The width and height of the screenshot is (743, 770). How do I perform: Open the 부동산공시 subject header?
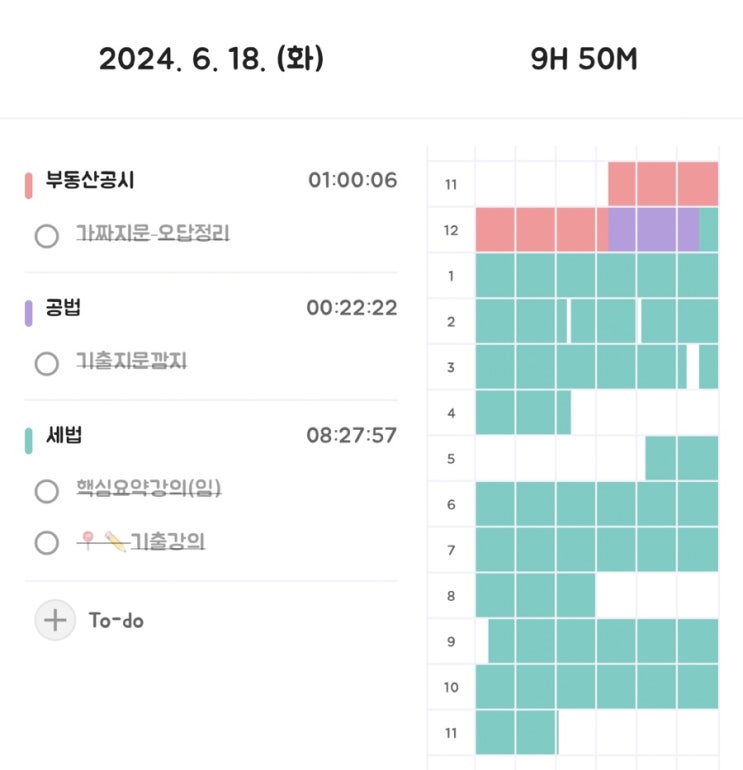(x=90, y=180)
